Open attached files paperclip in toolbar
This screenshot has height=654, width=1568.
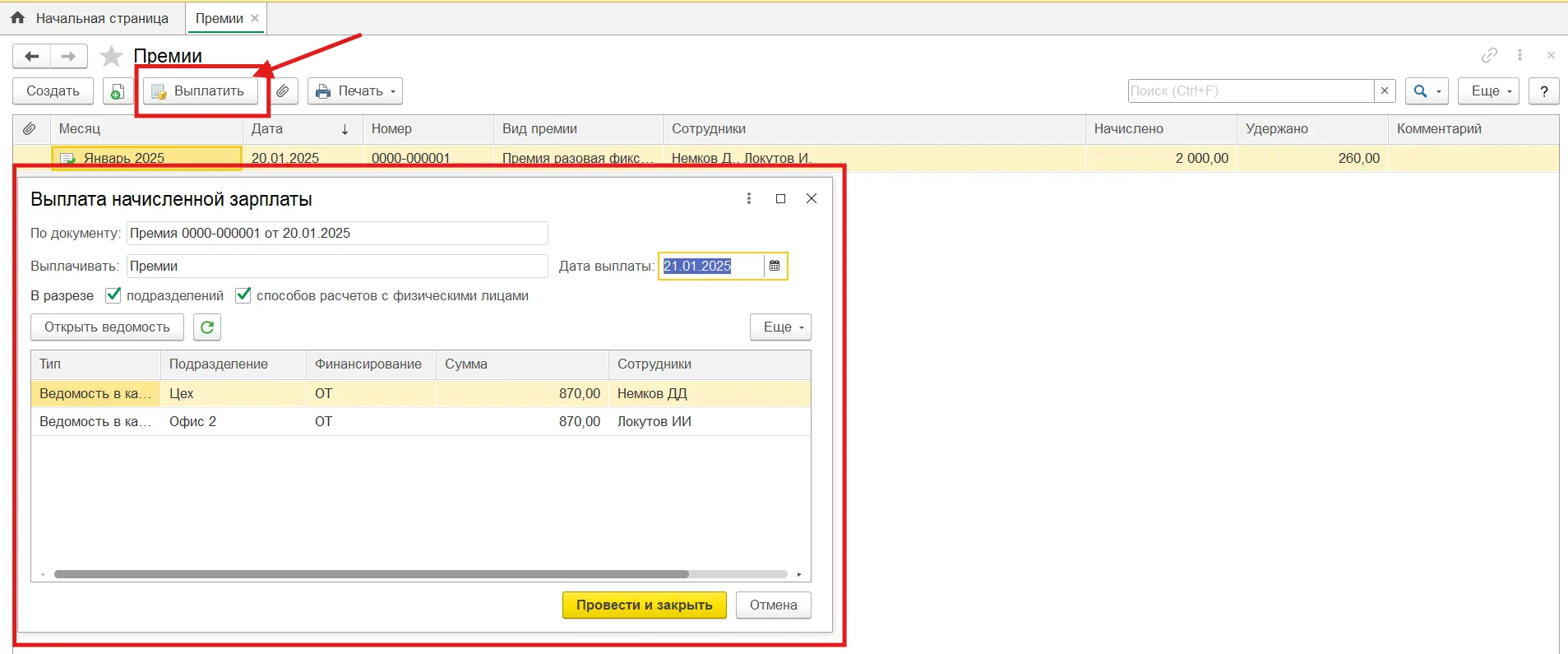pos(283,91)
